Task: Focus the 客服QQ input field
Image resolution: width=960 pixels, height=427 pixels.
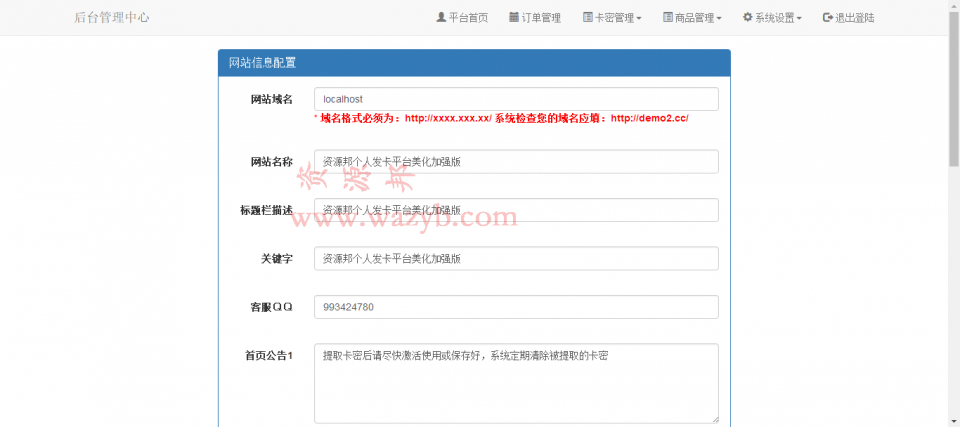Action: [x=516, y=307]
